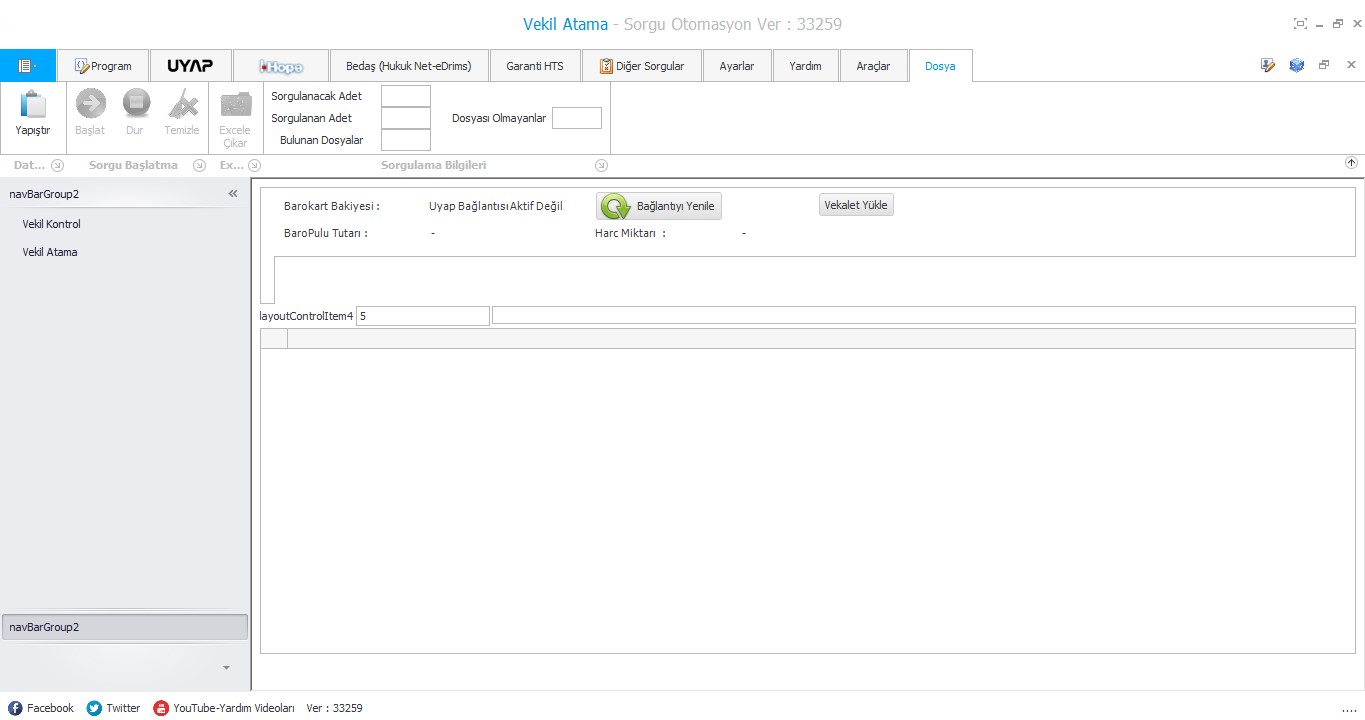Switch to the Garanti HTS tab
1365x720 pixels.
(x=535, y=66)
